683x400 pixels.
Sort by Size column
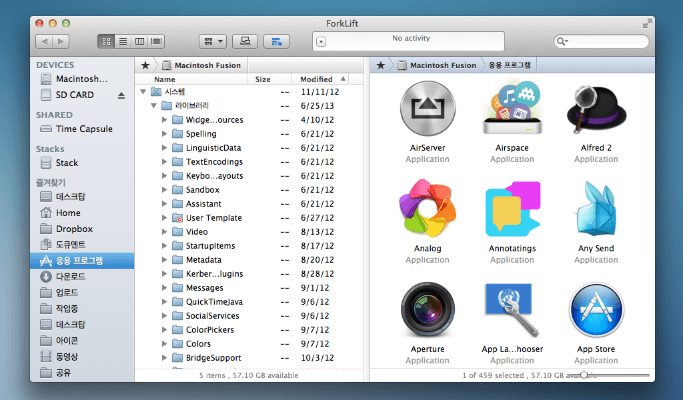(270, 79)
